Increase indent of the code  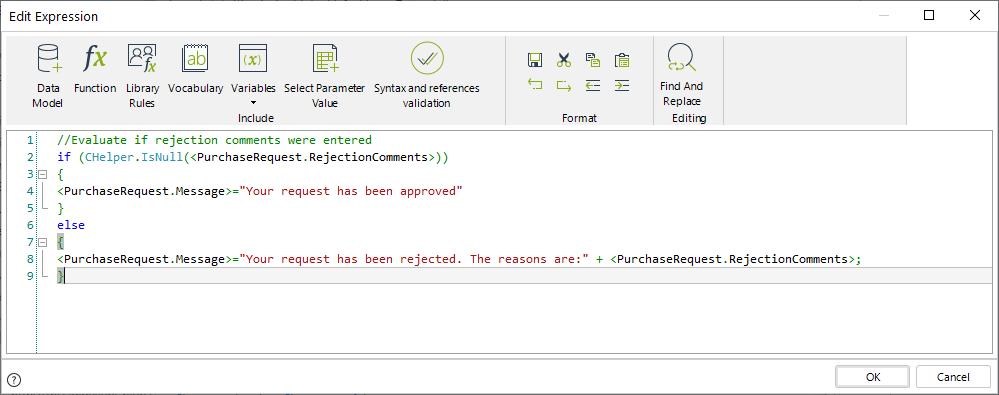[x=622, y=85]
